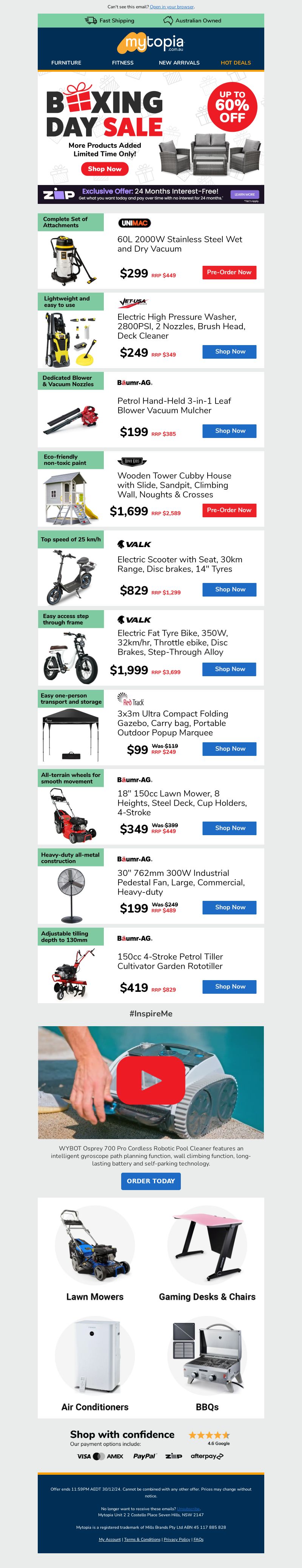Screen dimensions: 302x1568
Task: Open the FURNITURE menu item
Action: 66,63
